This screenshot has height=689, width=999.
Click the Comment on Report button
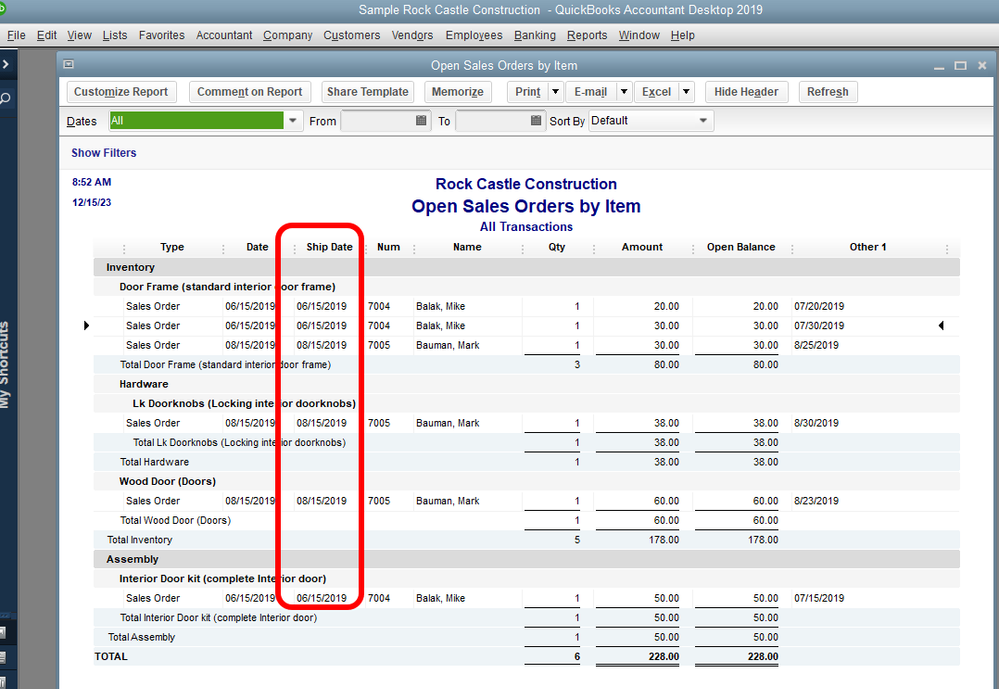pos(250,92)
